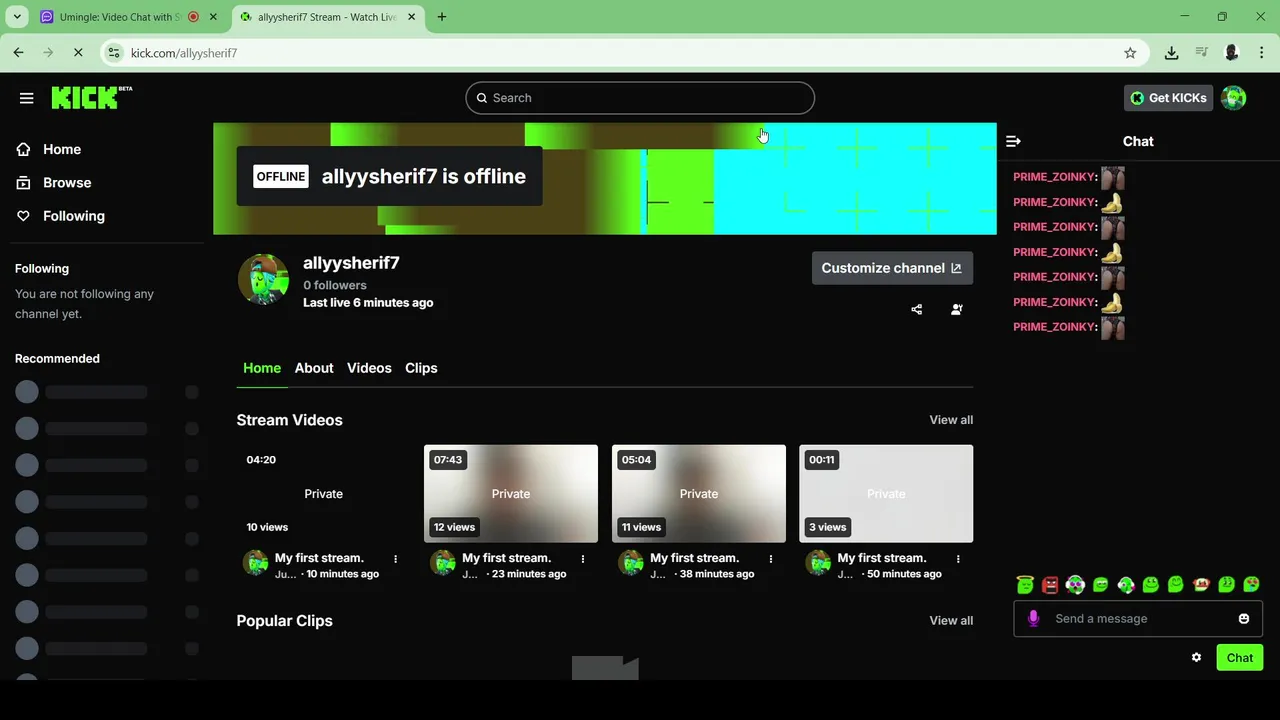1280x720 pixels.
Task: Open options for video from 23 minutes ago
Action: tap(583, 559)
